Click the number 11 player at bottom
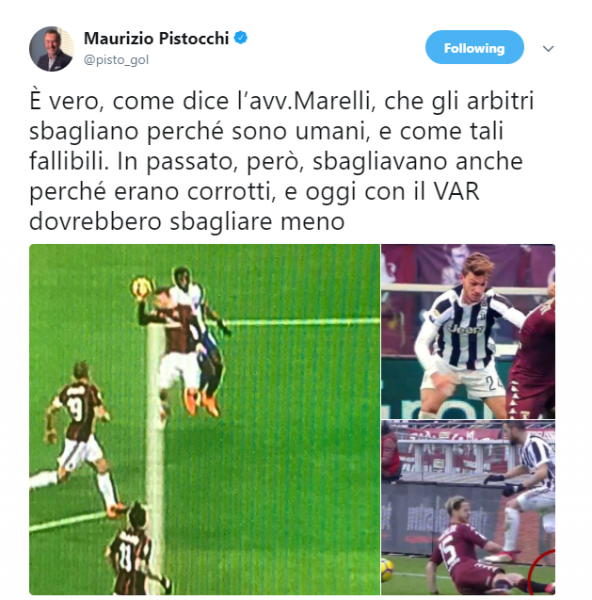 pyautogui.click(x=136, y=551)
